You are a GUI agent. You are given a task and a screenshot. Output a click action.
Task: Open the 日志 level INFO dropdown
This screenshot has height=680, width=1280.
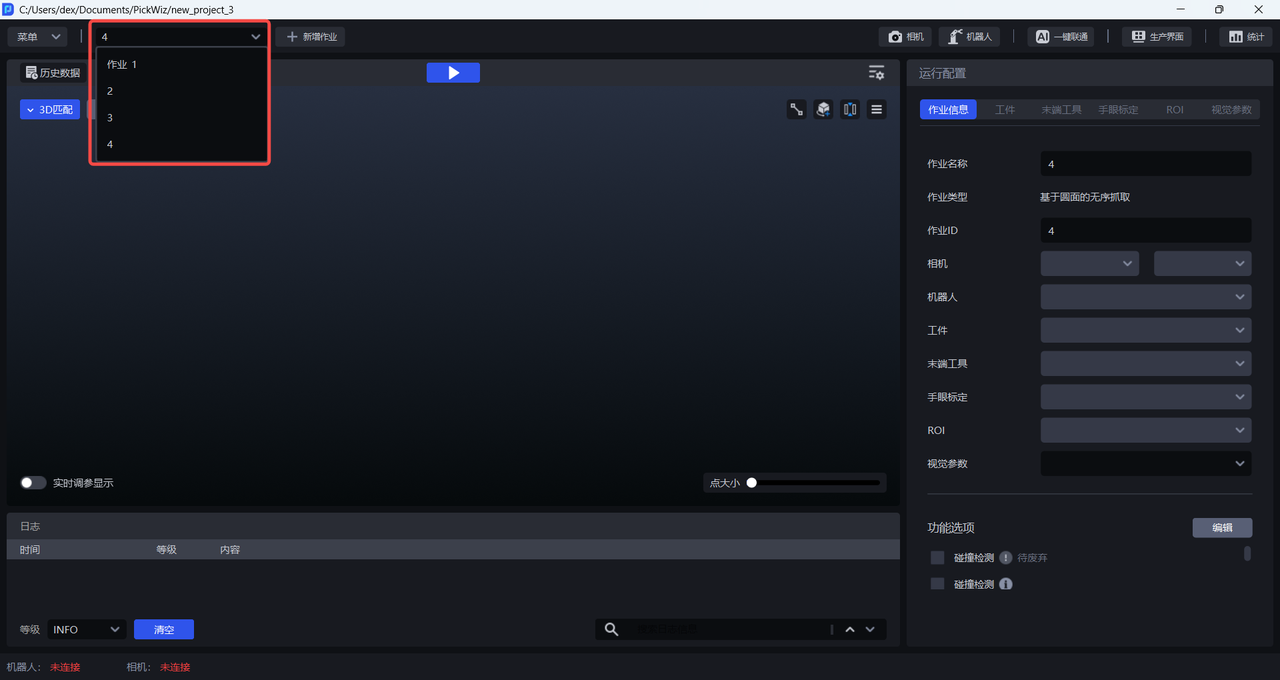(86, 629)
